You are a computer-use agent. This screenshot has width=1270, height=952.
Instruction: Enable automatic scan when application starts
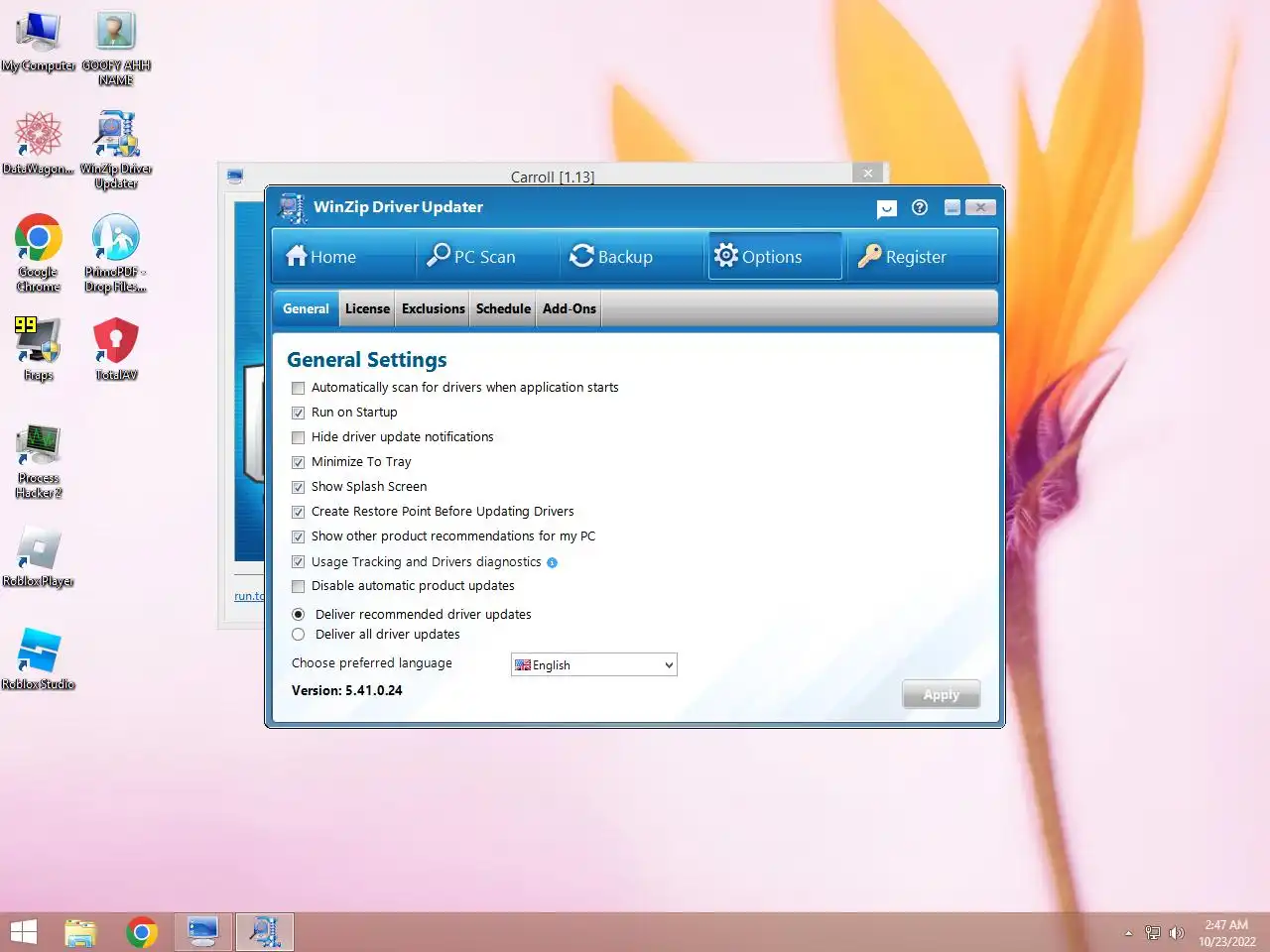coord(298,388)
